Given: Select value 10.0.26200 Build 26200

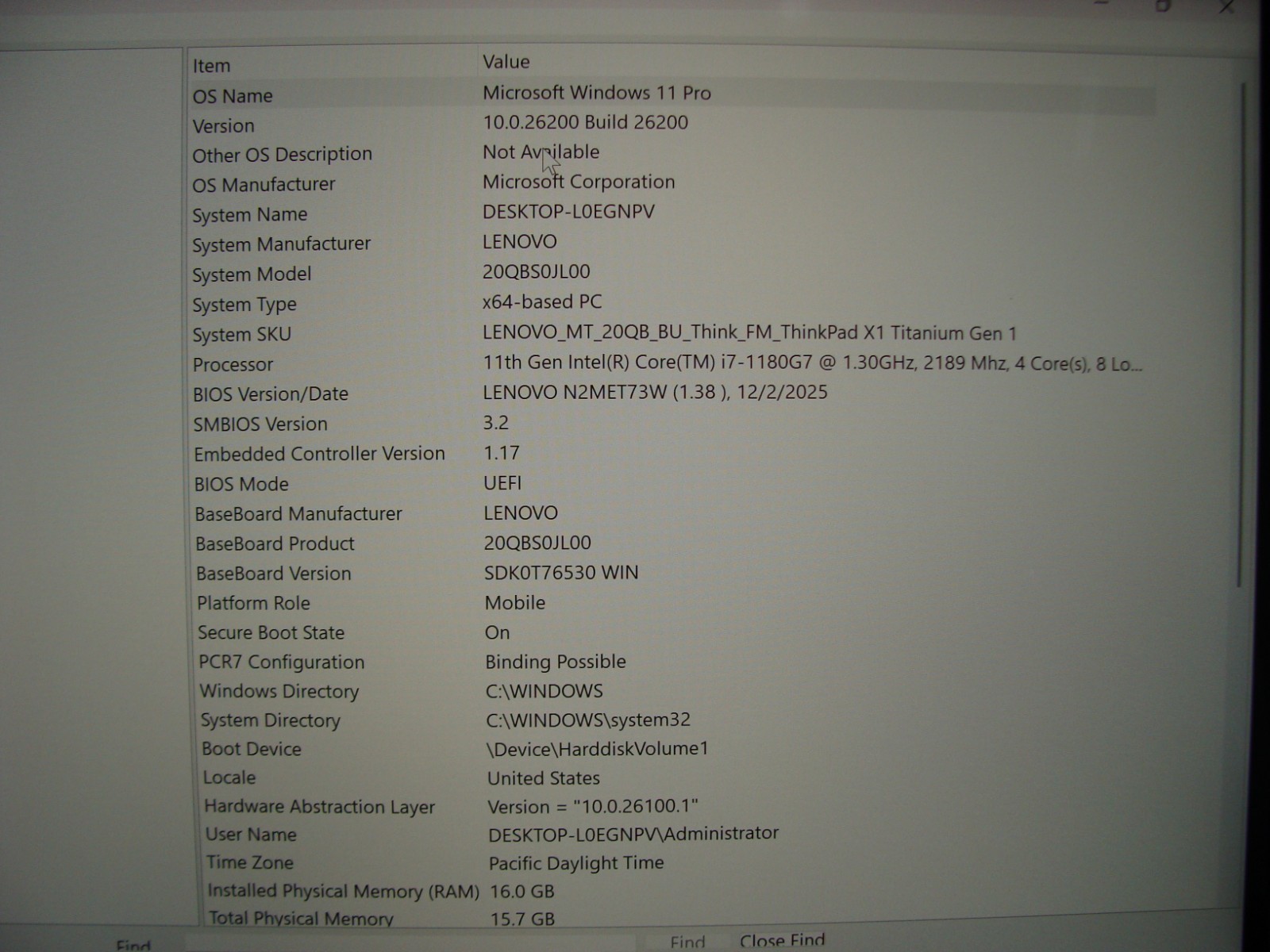Looking at the screenshot, I should (x=586, y=122).
